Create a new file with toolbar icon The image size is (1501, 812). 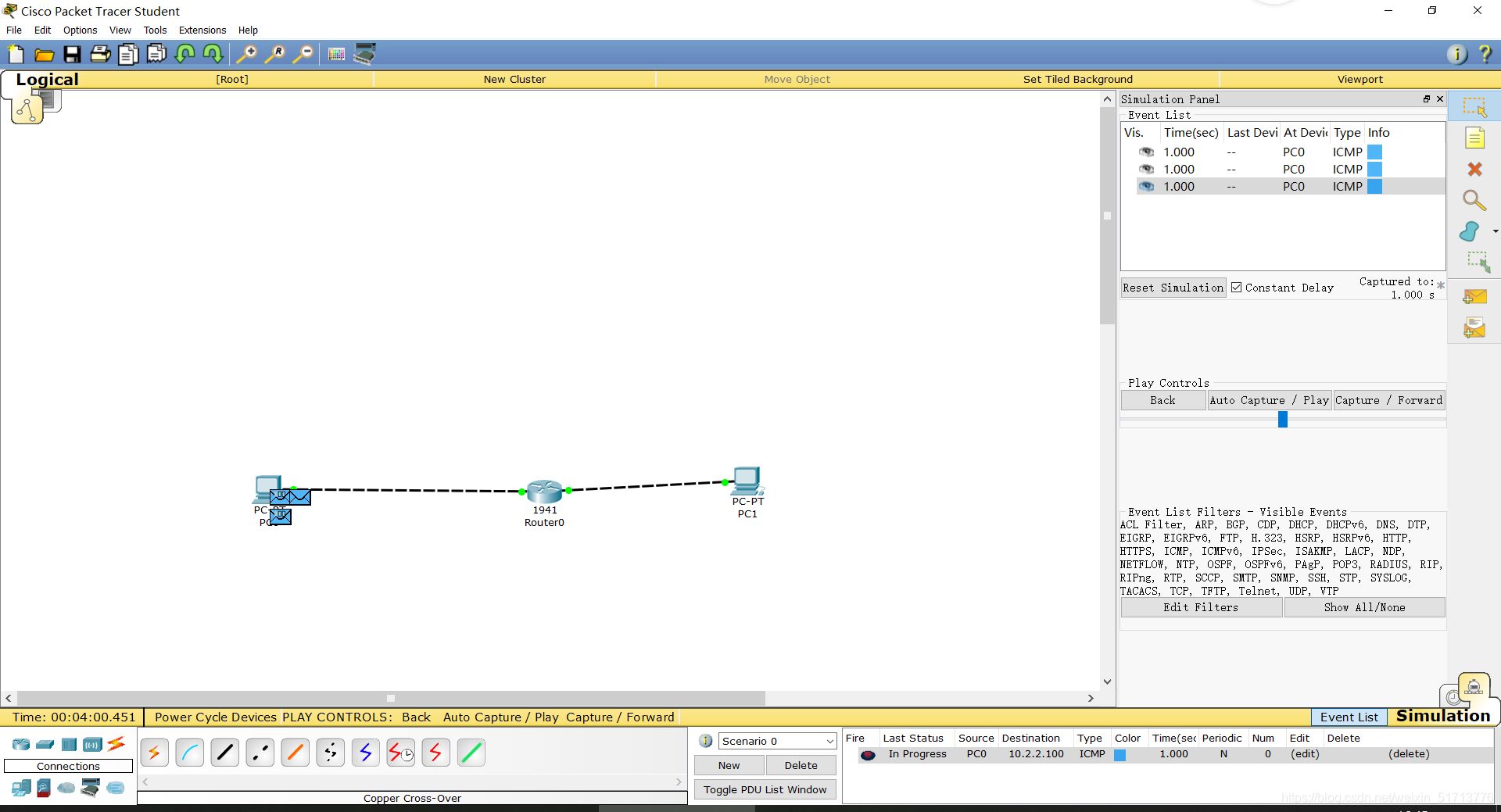(x=16, y=54)
